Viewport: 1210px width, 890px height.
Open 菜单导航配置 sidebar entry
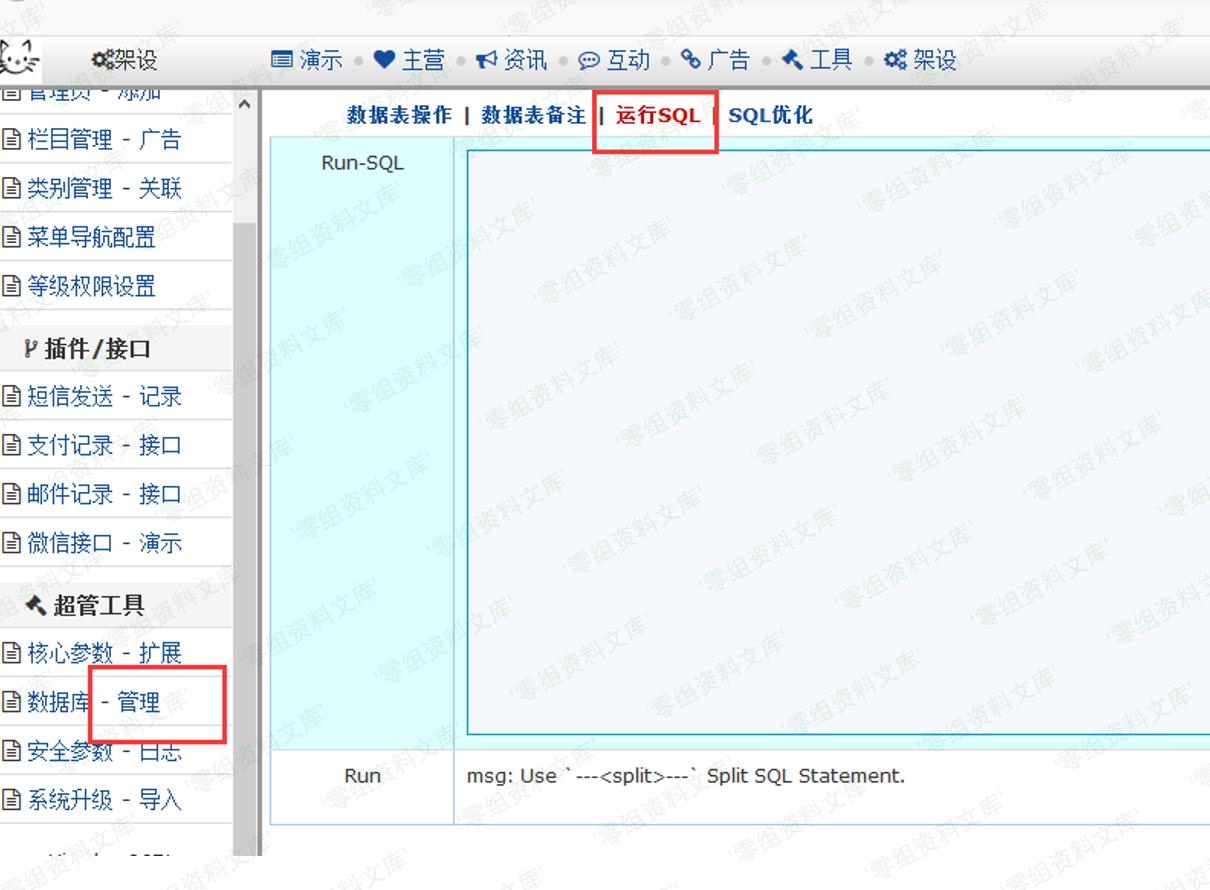tap(91, 237)
